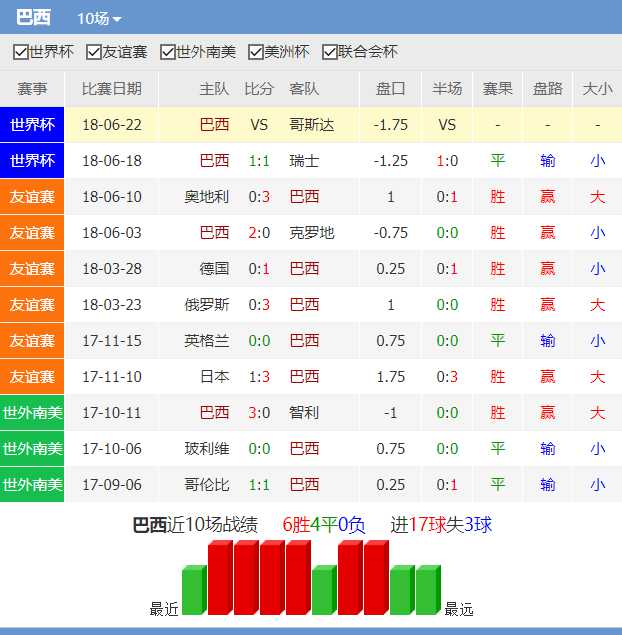Screen dimensions: 622x635
Task: Click 克罗地 away team link
Action: point(311,233)
